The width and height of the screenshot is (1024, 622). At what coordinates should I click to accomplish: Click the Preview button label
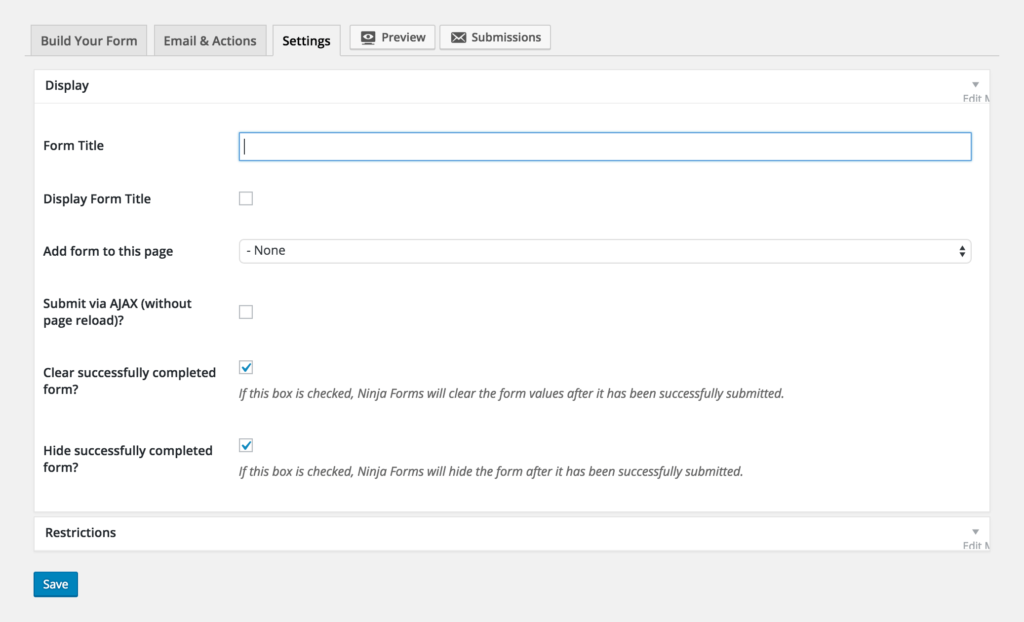pos(403,37)
